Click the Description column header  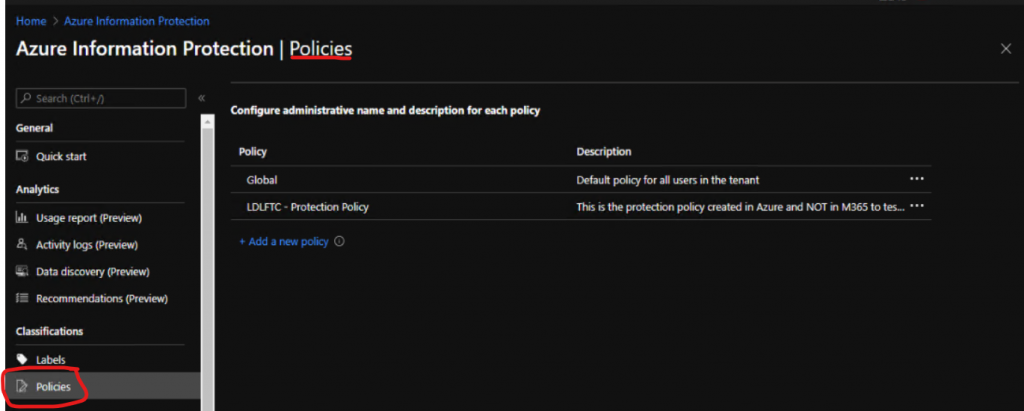pyautogui.click(x=603, y=152)
